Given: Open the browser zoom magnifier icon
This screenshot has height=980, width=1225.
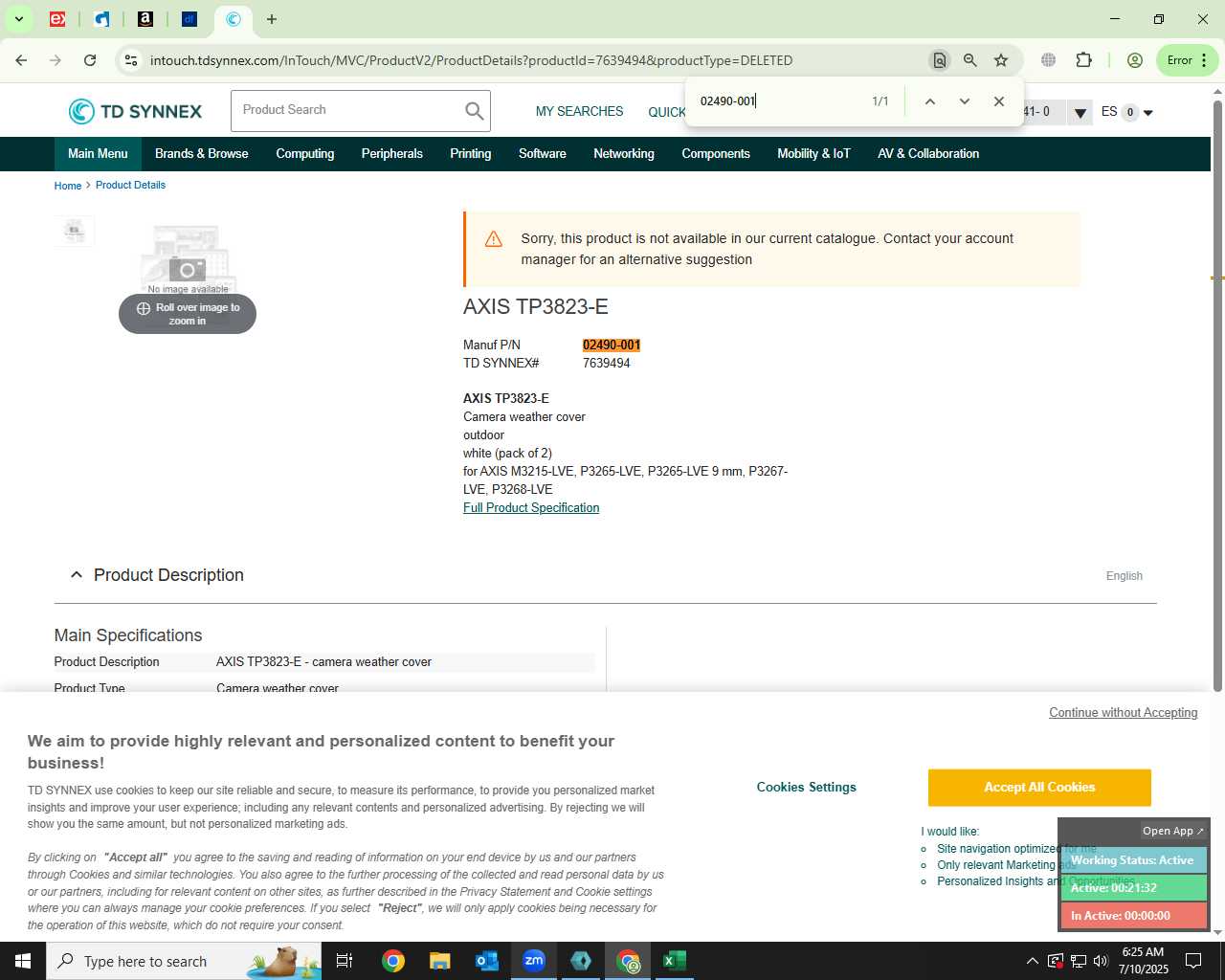Looking at the screenshot, I should click(970, 60).
